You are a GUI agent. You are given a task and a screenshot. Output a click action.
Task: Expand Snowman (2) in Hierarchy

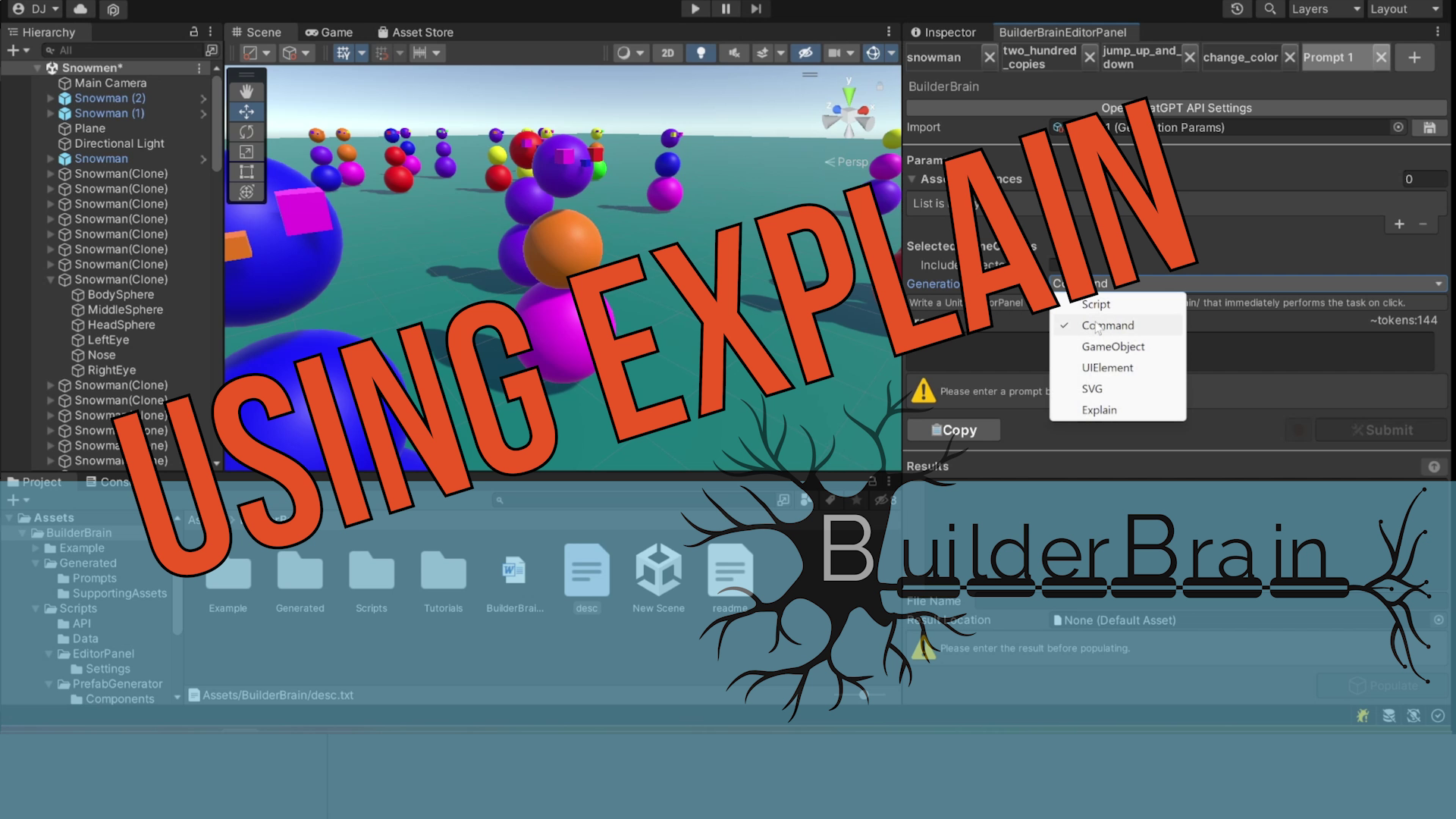(51, 99)
